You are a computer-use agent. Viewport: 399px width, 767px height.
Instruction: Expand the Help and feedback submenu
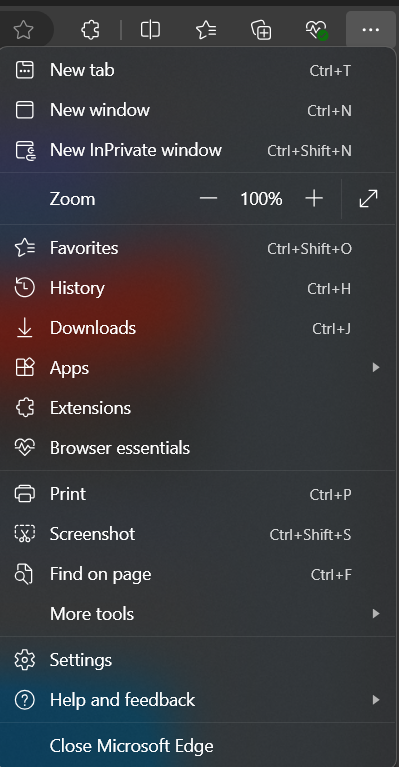tap(198, 699)
